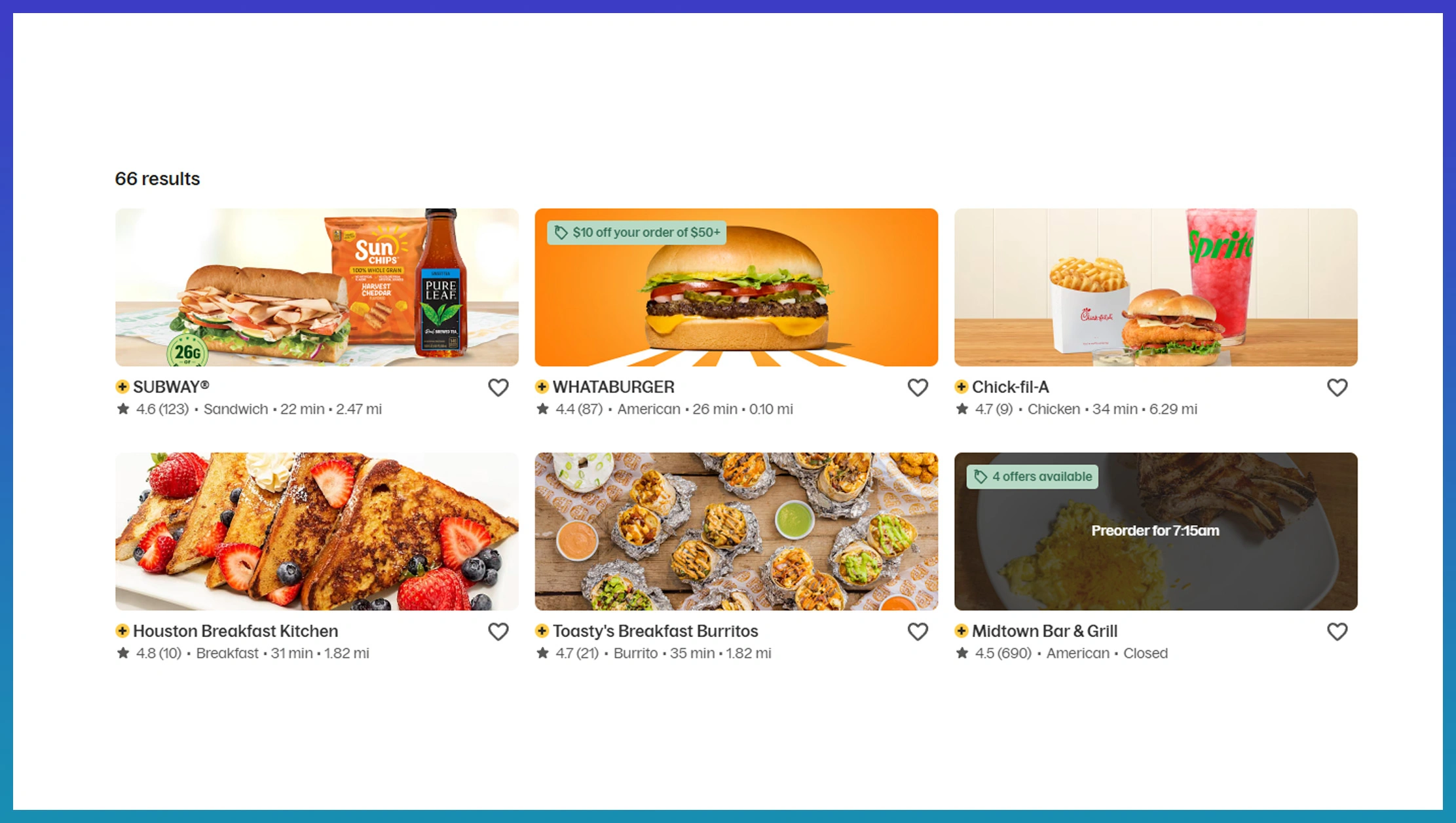Open the French toast photo card

coord(317,532)
